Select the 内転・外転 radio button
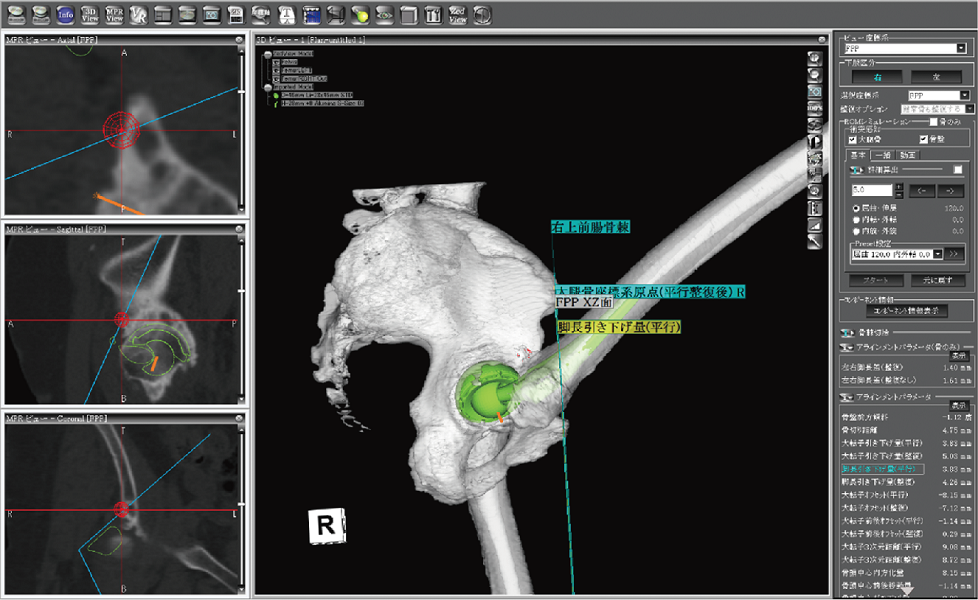The width and height of the screenshot is (978, 600). pyautogui.click(x=856, y=220)
